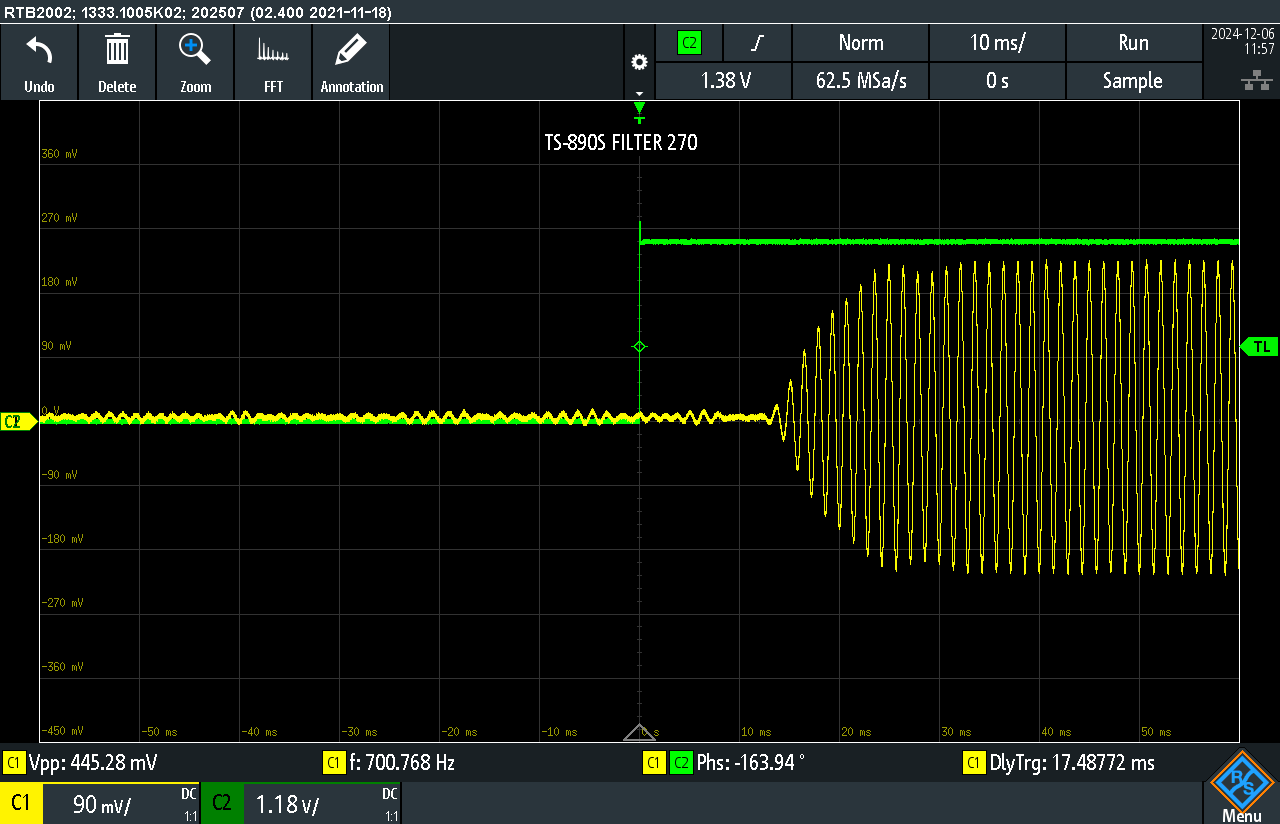This screenshot has height=824, width=1280.
Task: Select the Annotation pencil tool
Action: (x=351, y=61)
